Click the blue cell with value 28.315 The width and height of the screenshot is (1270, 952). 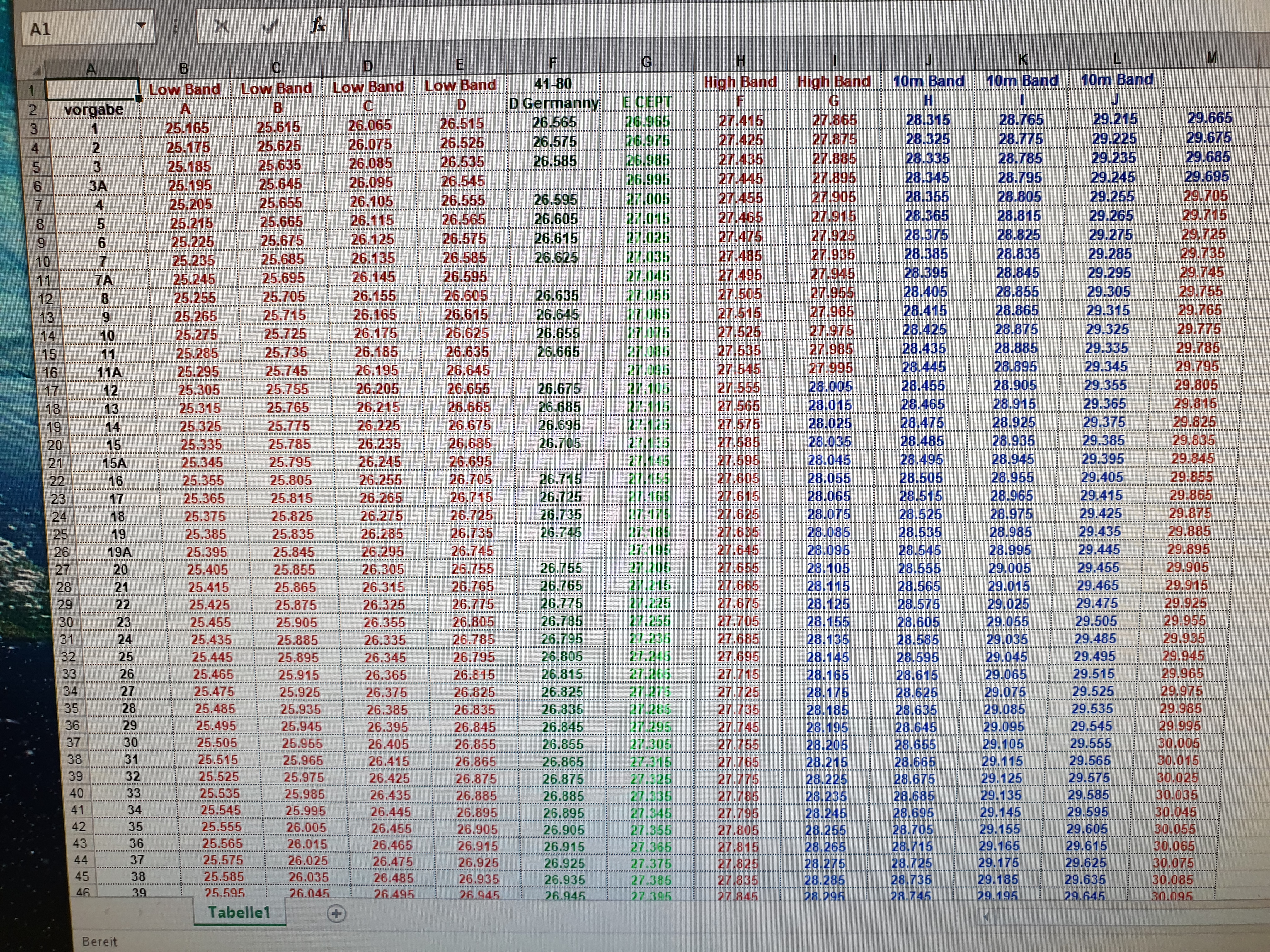point(928,120)
